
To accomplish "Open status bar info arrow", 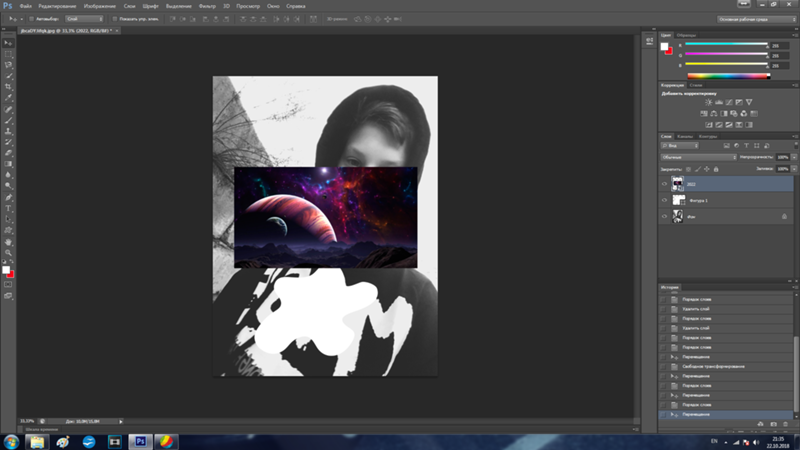I will (x=121, y=421).
